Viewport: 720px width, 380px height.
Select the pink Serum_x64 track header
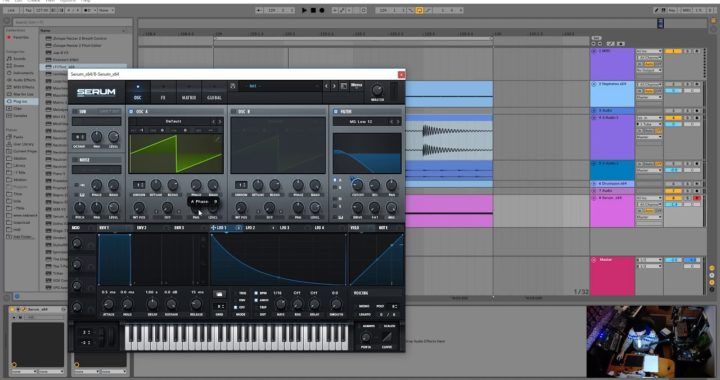click(612, 210)
